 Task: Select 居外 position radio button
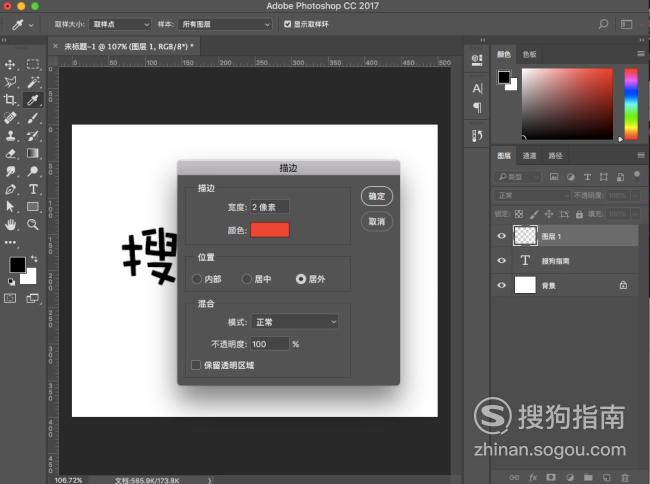point(301,279)
